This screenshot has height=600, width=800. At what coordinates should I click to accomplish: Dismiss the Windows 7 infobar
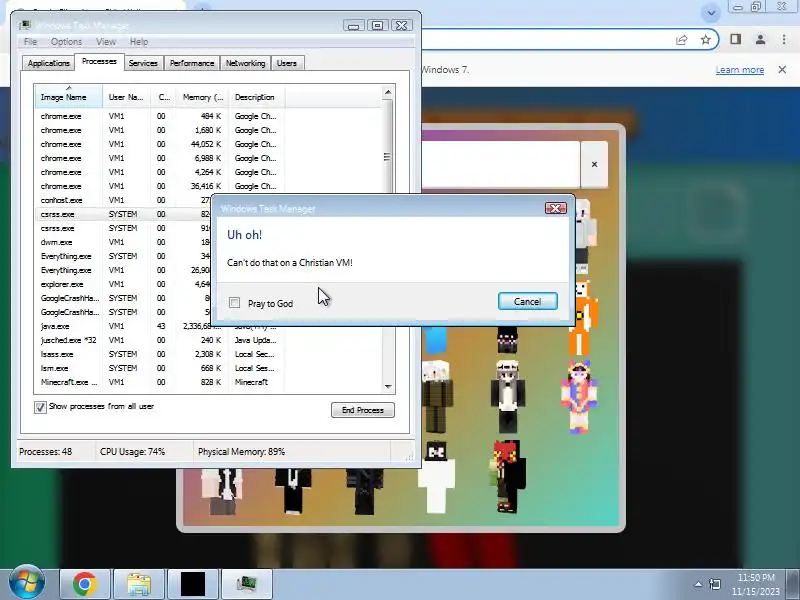pos(782,69)
